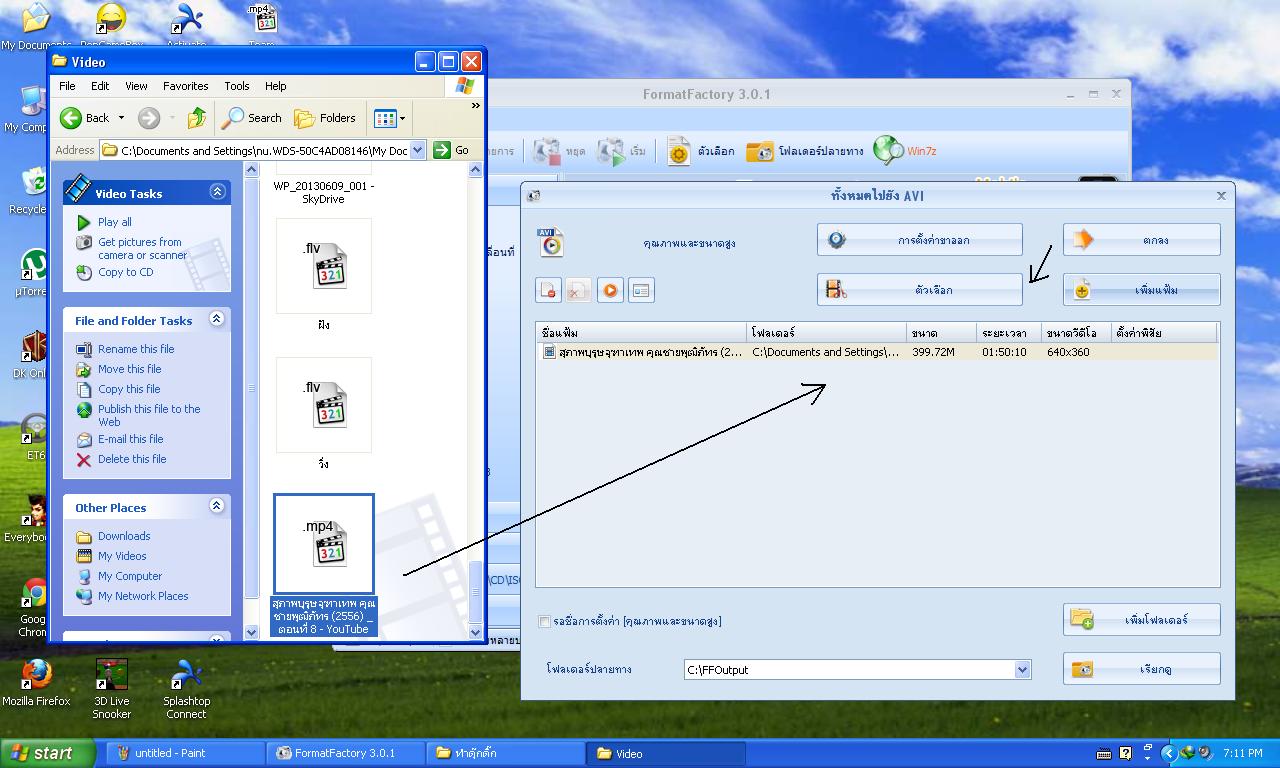Click the Forward arrow in Video window
This screenshot has width=1280, height=768.
(x=149, y=118)
